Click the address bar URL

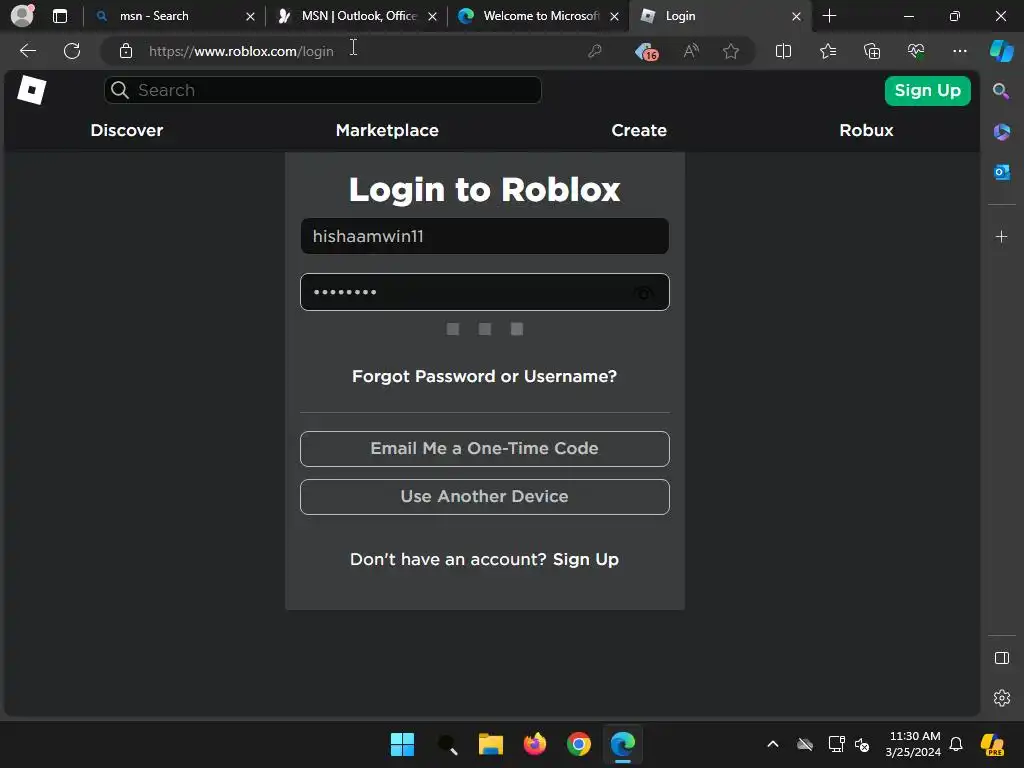[x=241, y=51]
